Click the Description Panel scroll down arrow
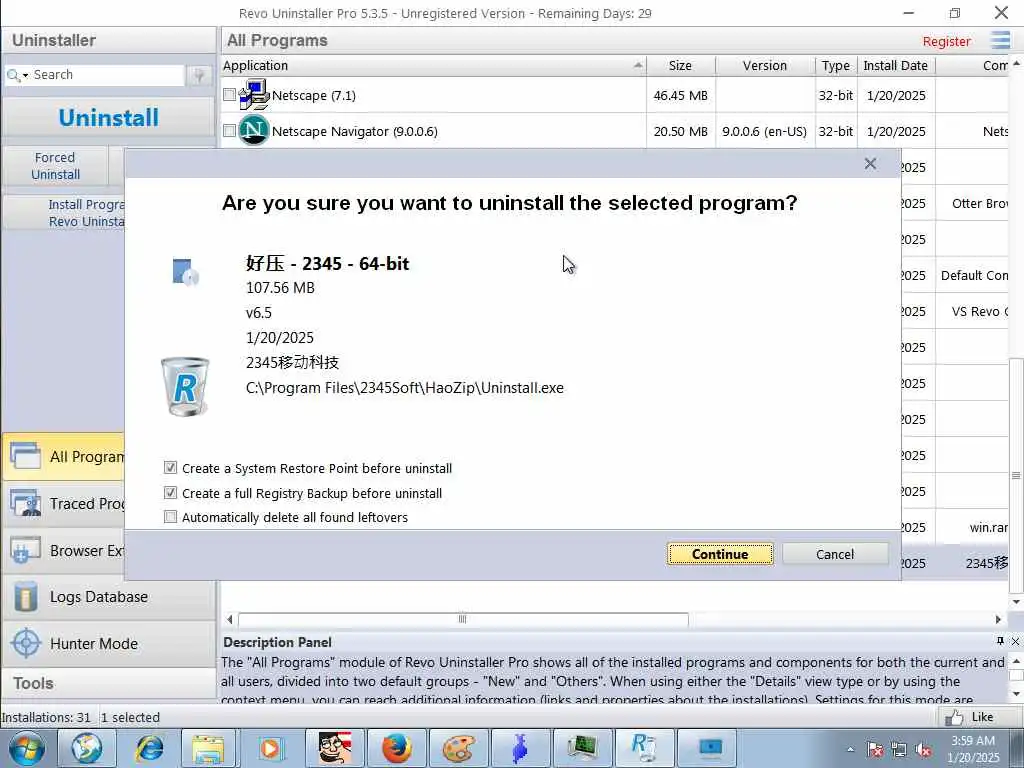1024x768 pixels. [1016, 693]
